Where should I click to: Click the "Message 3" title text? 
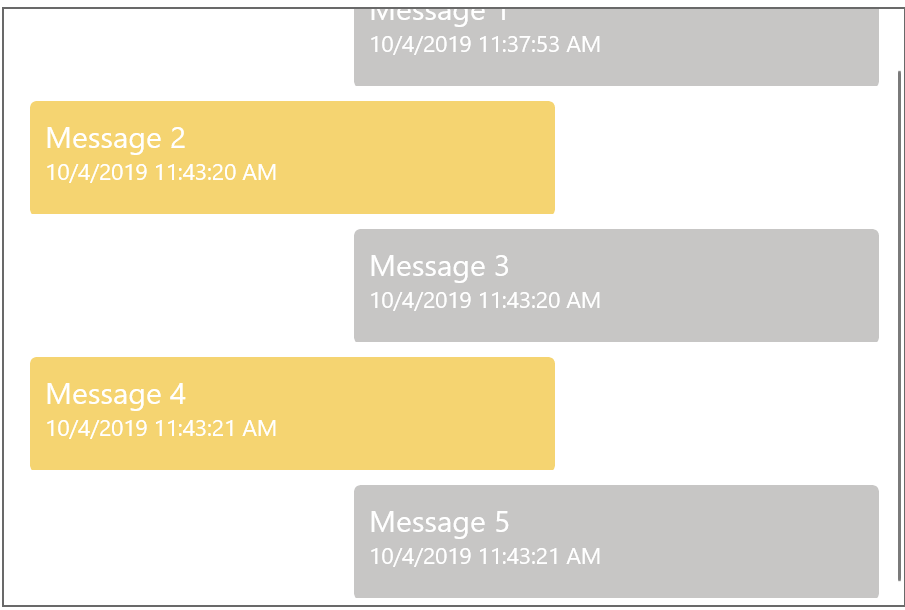439,267
